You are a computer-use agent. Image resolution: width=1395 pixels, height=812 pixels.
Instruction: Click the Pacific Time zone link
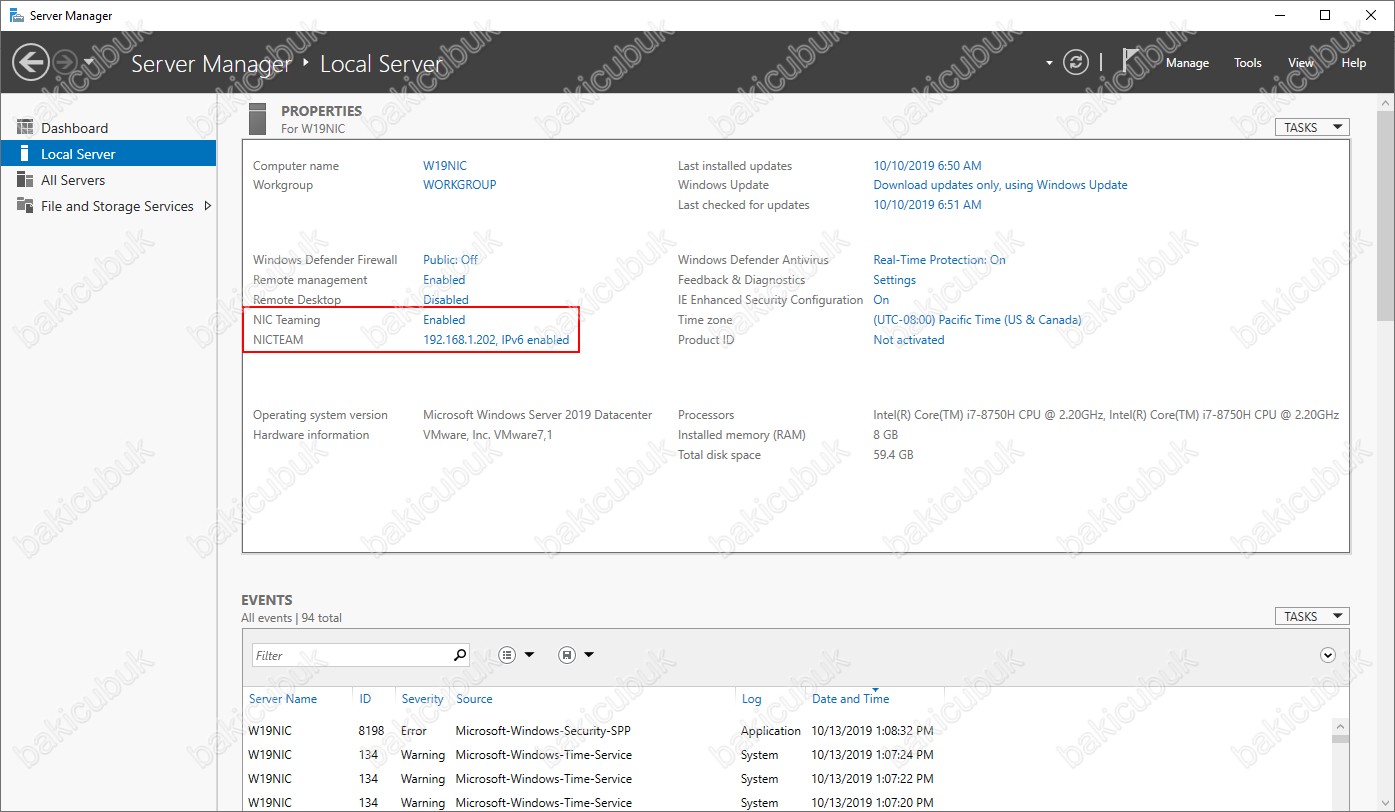(x=978, y=320)
